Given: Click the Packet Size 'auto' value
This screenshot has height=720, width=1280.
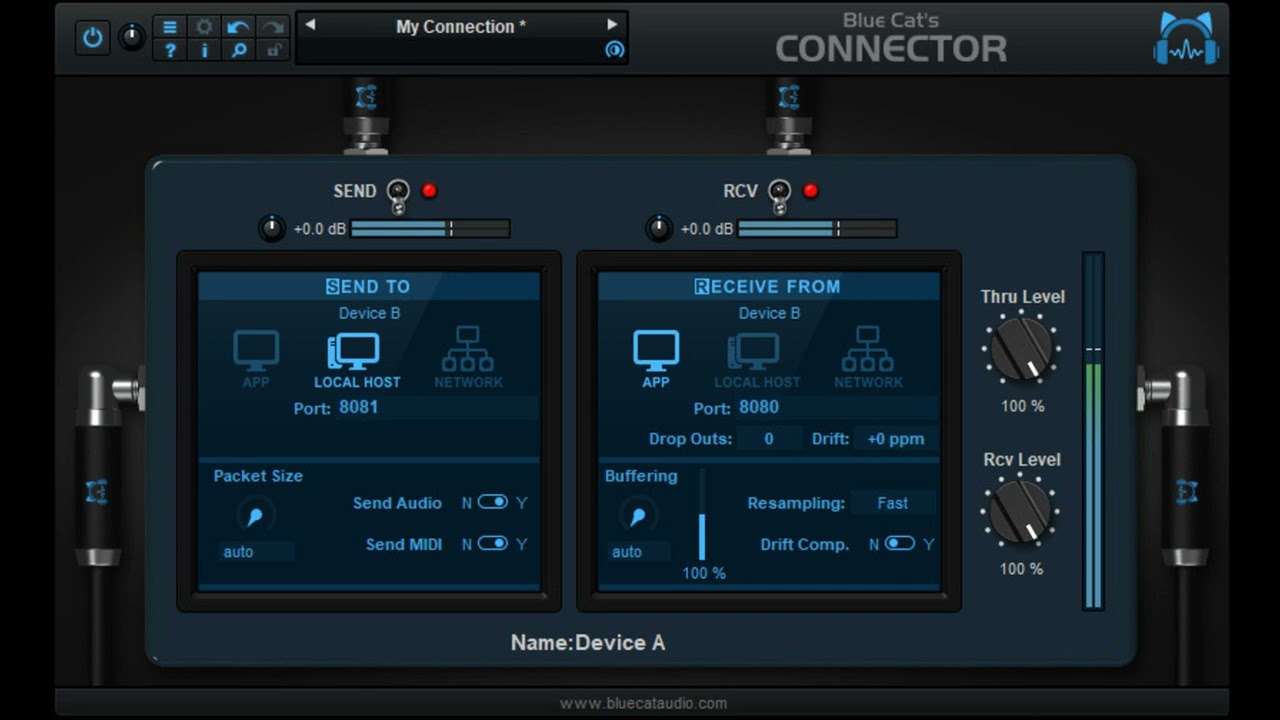Looking at the screenshot, I should (x=256, y=552).
